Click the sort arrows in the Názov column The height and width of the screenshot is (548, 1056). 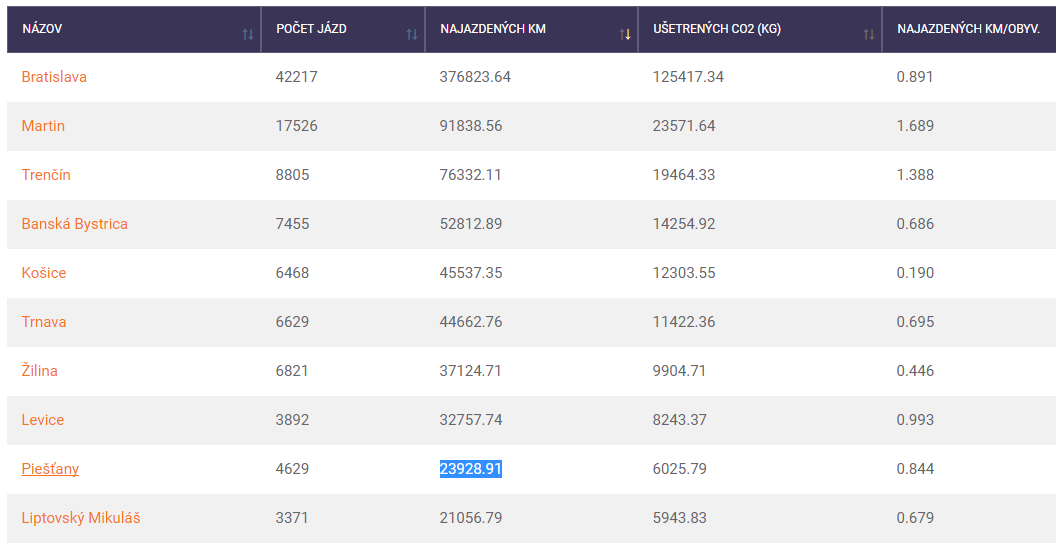click(247, 34)
